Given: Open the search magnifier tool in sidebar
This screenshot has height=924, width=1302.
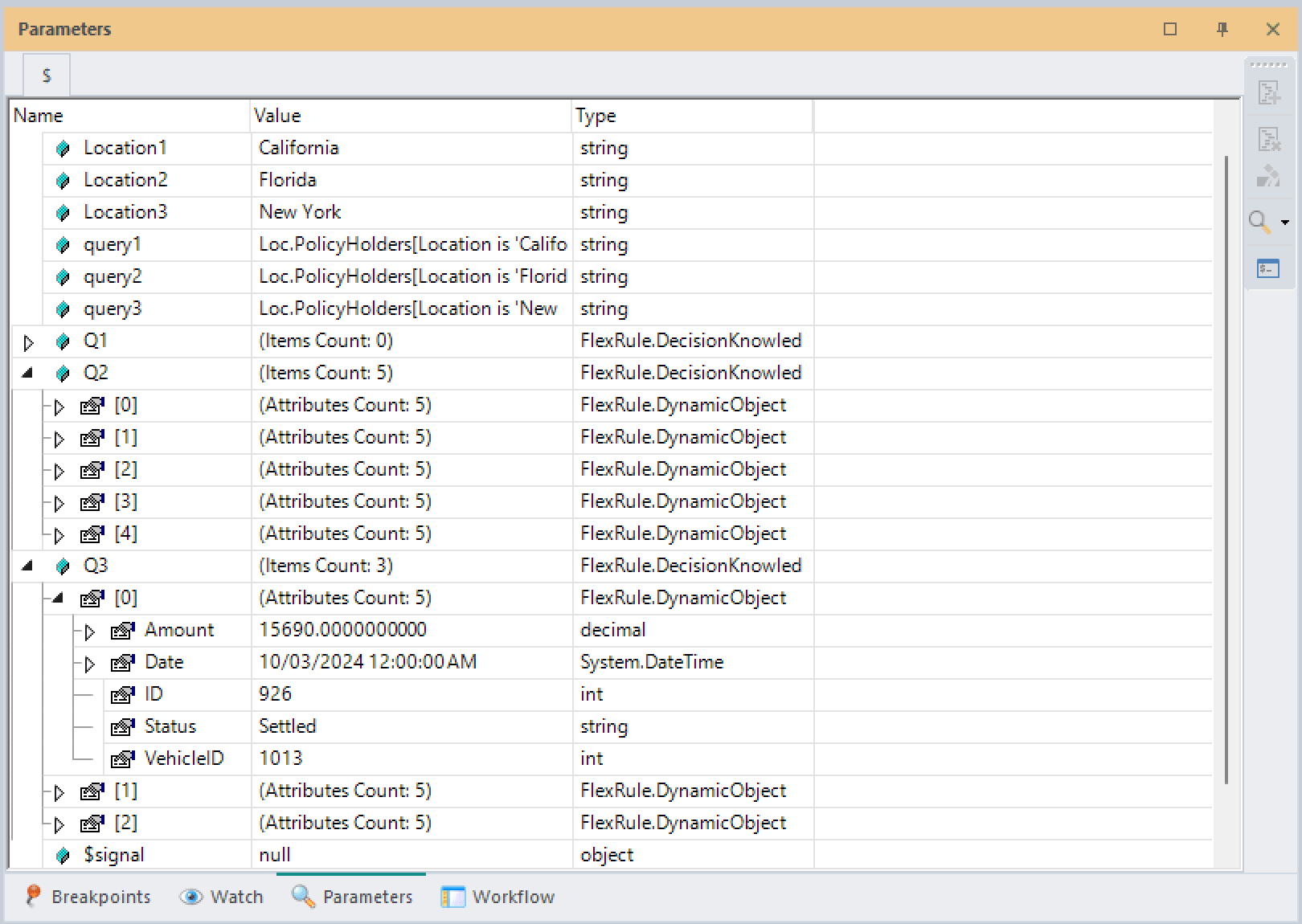Looking at the screenshot, I should [1259, 222].
